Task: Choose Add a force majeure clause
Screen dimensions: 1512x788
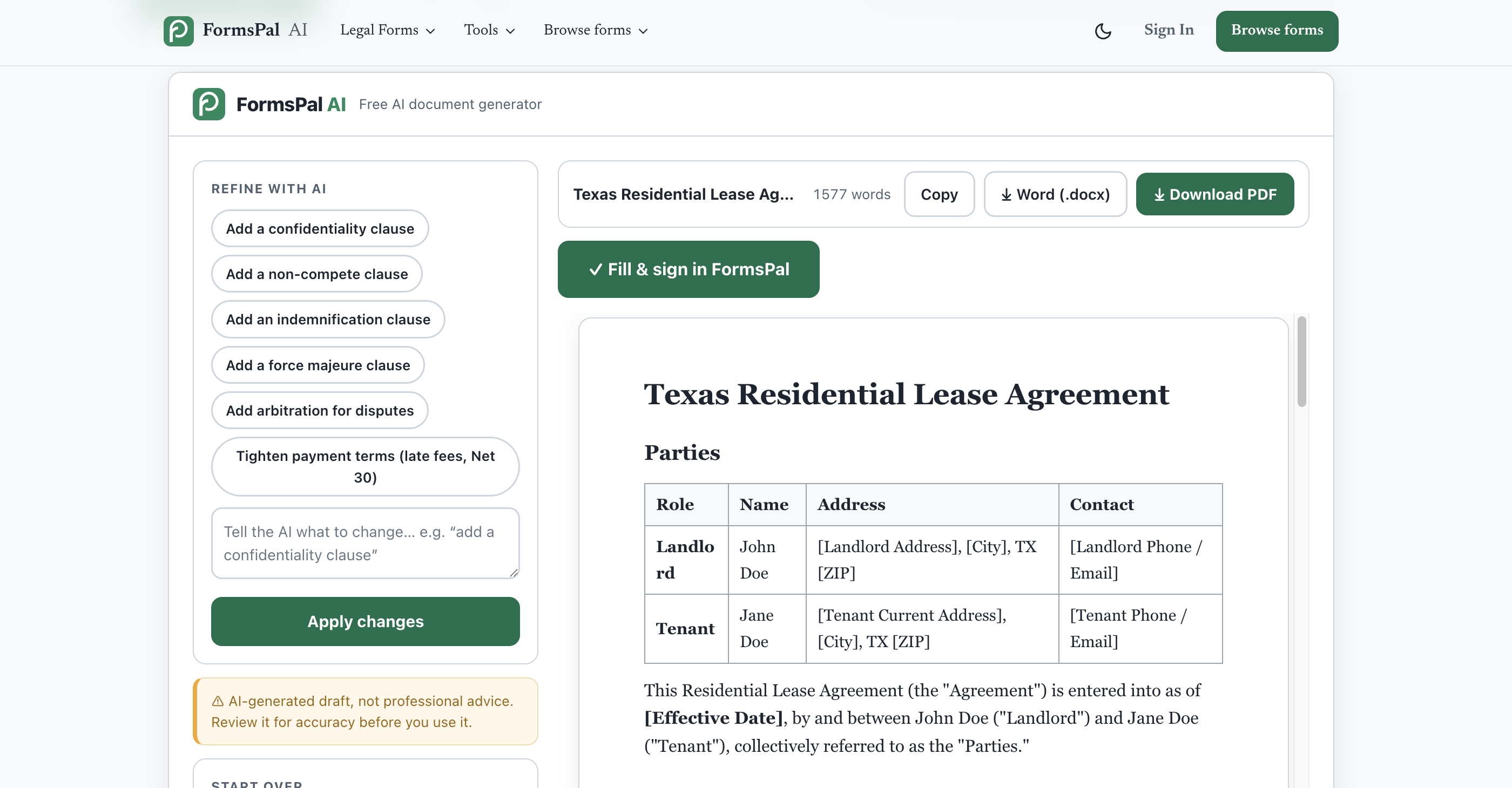Action: click(x=318, y=365)
